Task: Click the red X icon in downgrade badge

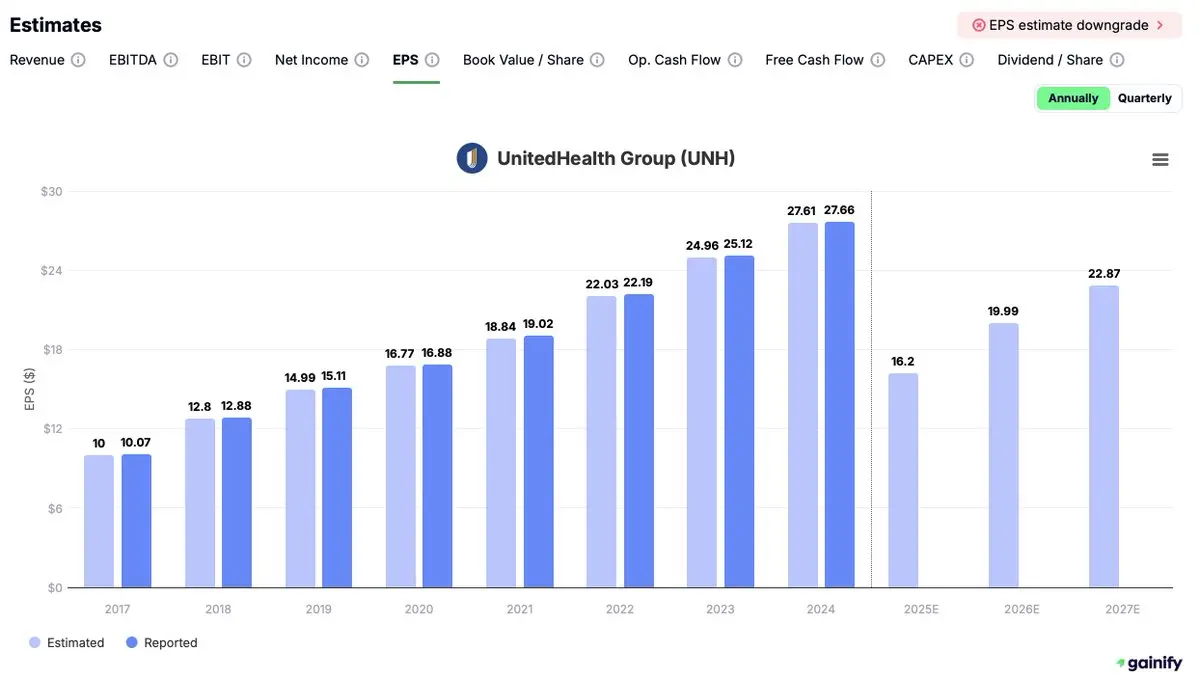Action: (978, 25)
